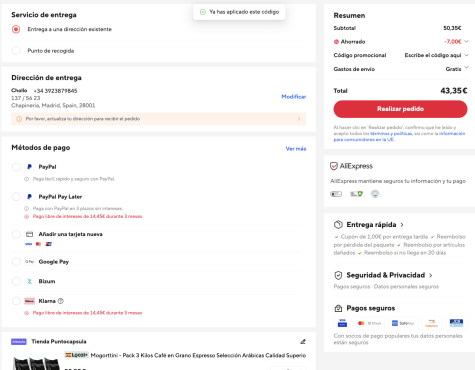
Task: Click the credit card icon next to new card
Action: [29, 234]
